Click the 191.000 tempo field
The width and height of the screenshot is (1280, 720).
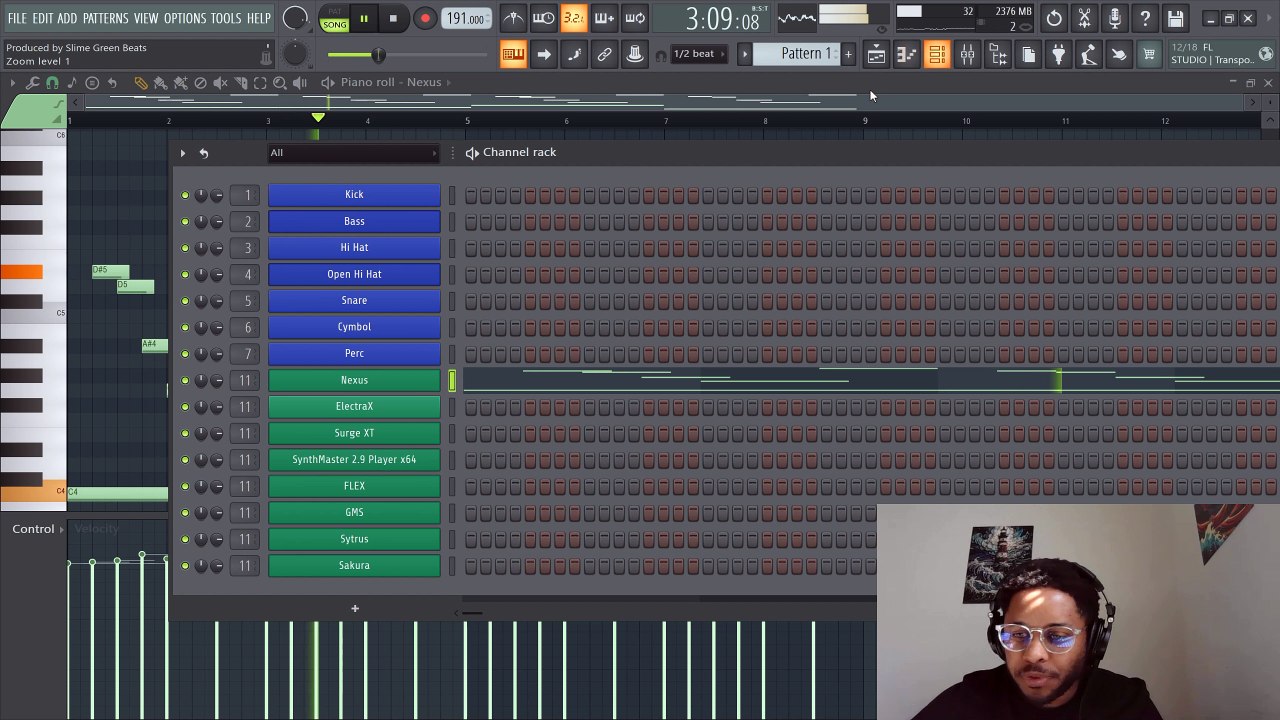(465, 18)
